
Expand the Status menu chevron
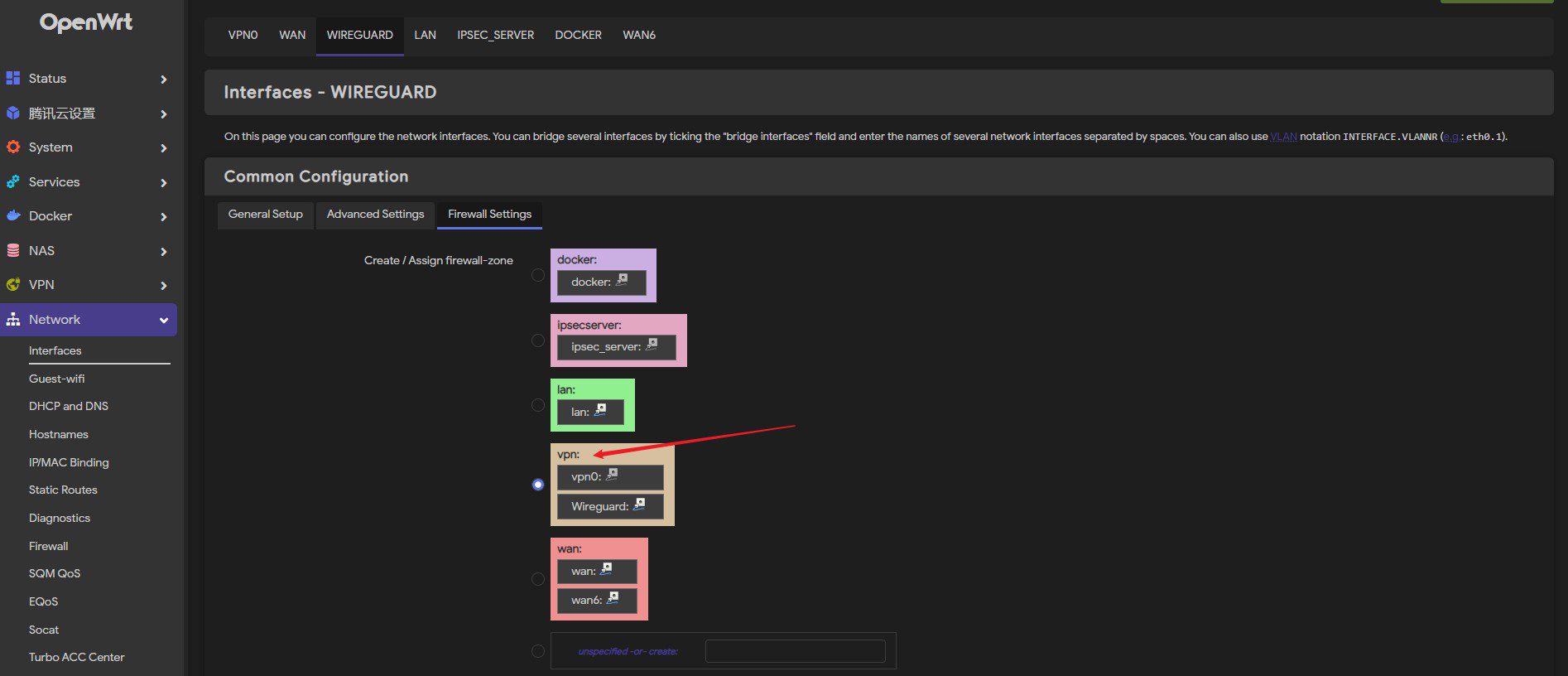[x=164, y=80]
